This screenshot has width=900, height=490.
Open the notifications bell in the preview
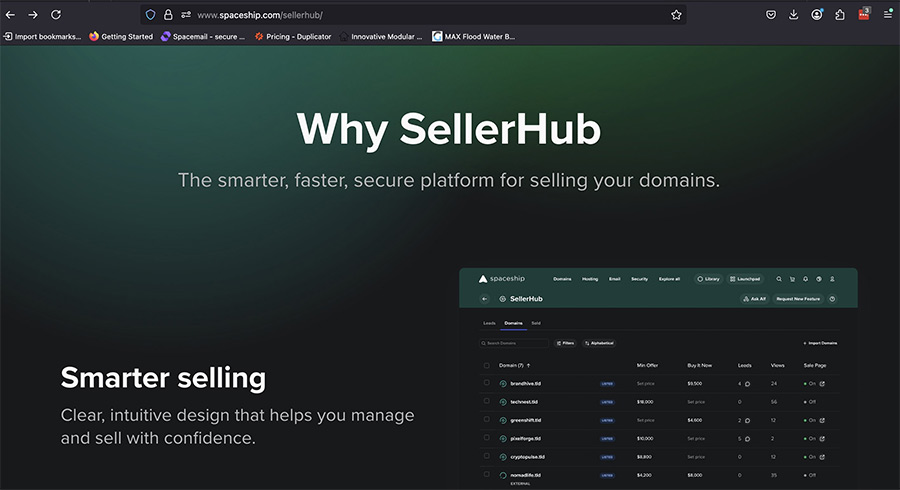pyautogui.click(x=805, y=279)
